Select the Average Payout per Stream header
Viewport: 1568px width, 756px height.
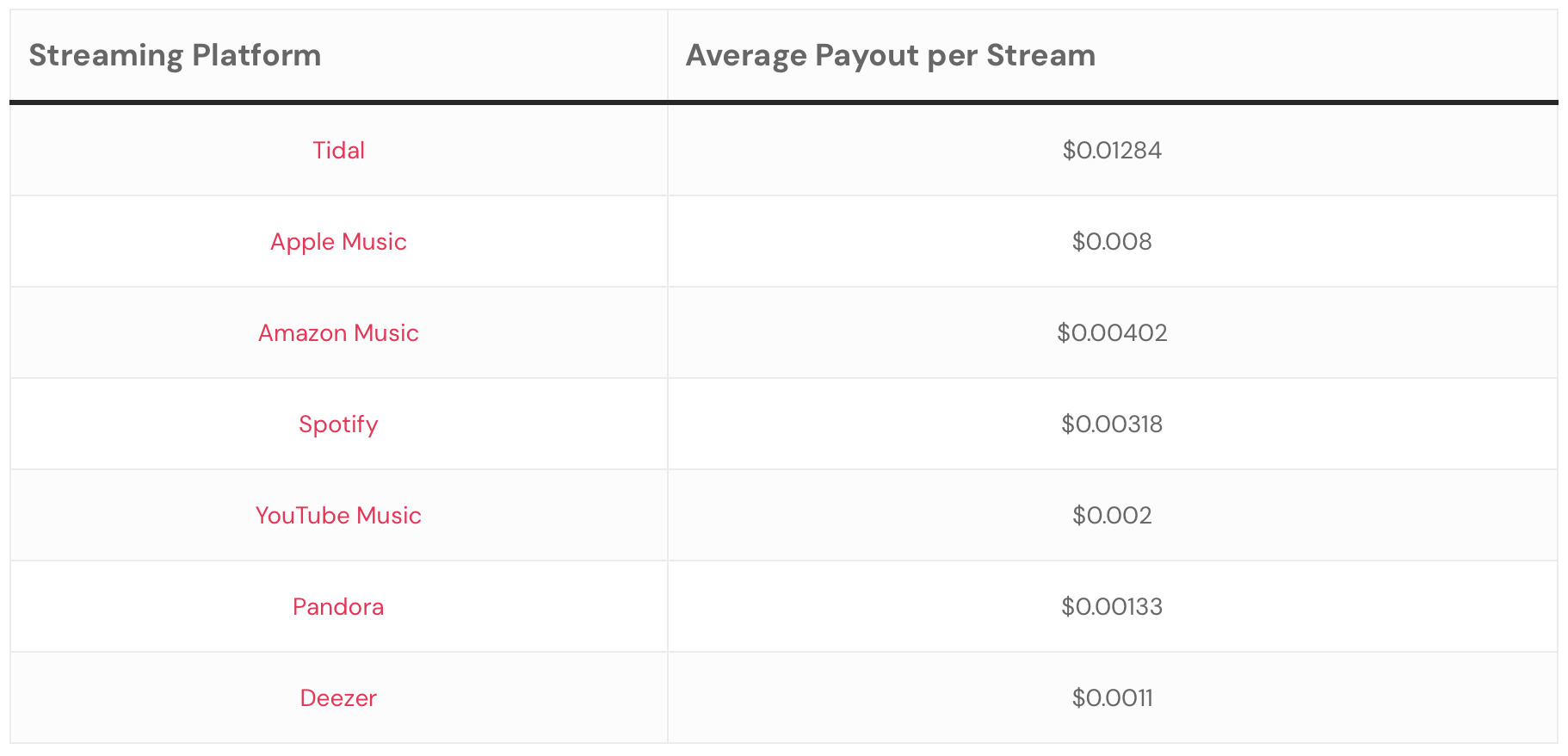point(890,55)
